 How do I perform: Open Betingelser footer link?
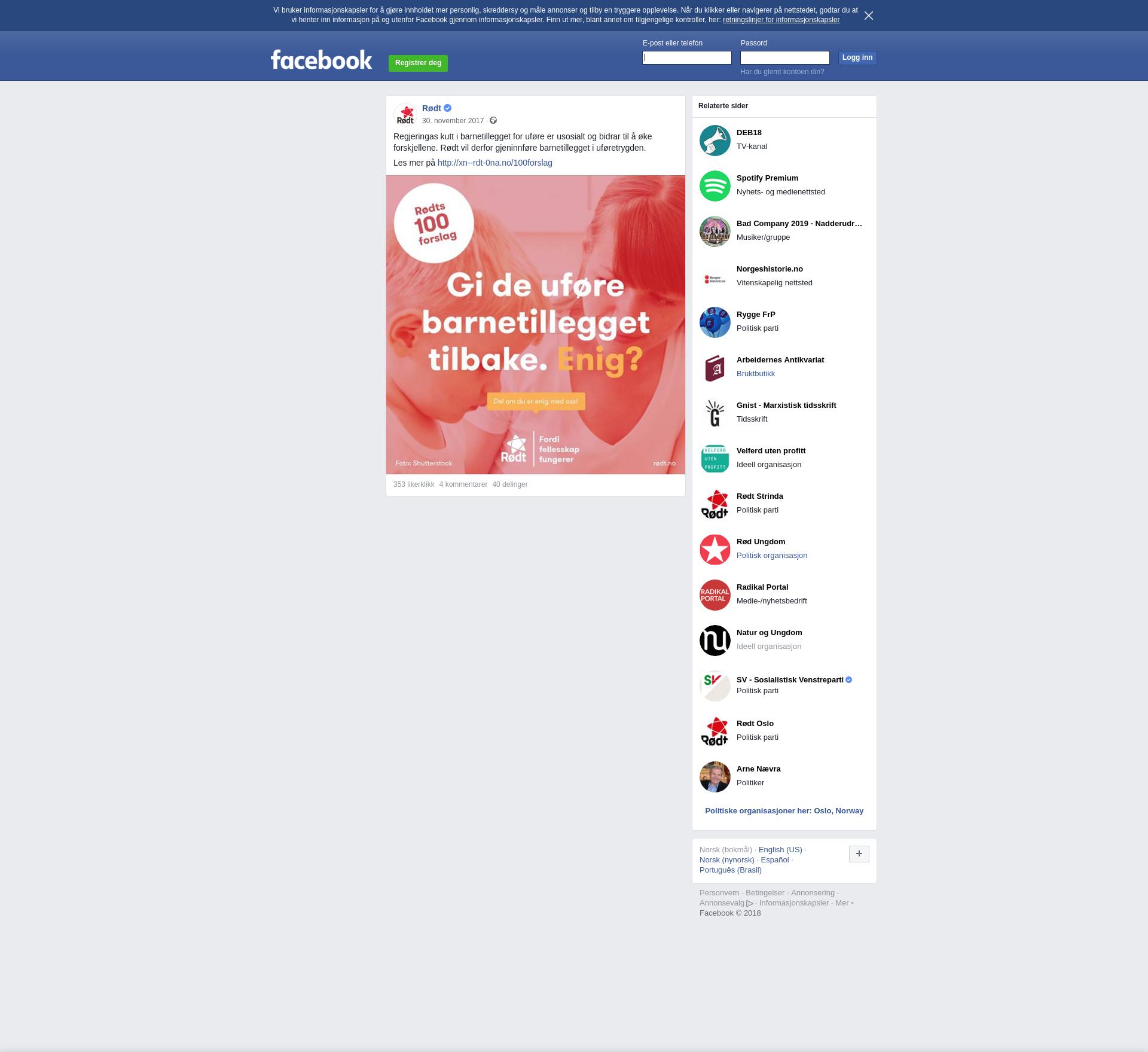765,893
